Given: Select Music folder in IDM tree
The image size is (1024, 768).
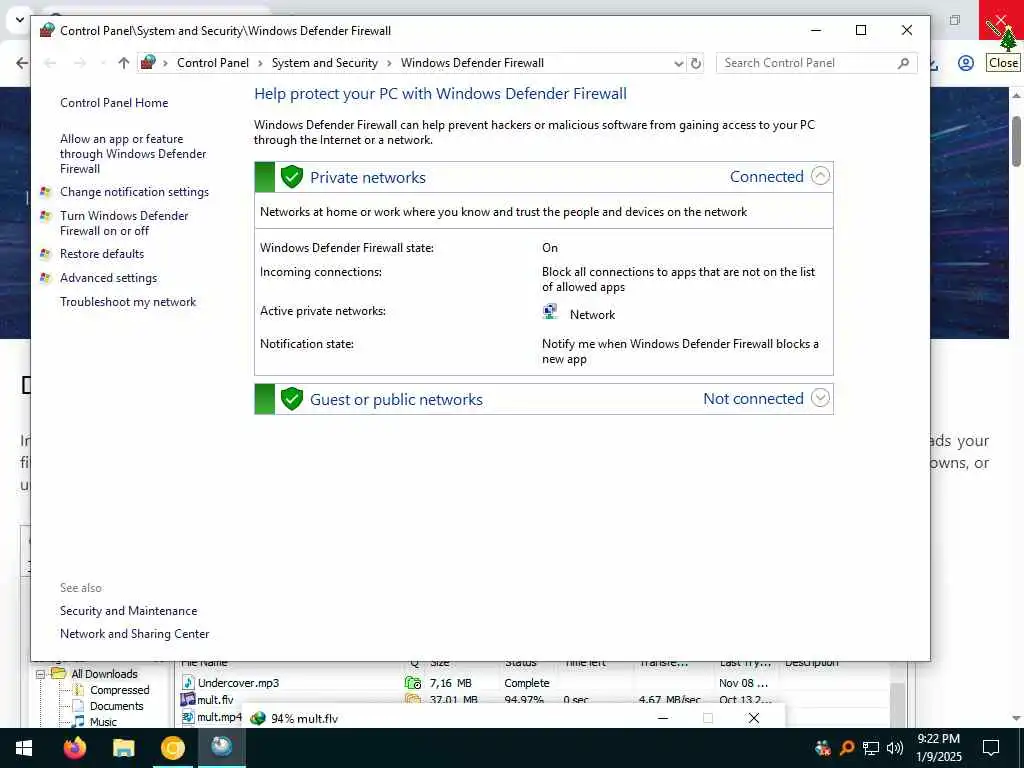Looking at the screenshot, I should 103,722.
